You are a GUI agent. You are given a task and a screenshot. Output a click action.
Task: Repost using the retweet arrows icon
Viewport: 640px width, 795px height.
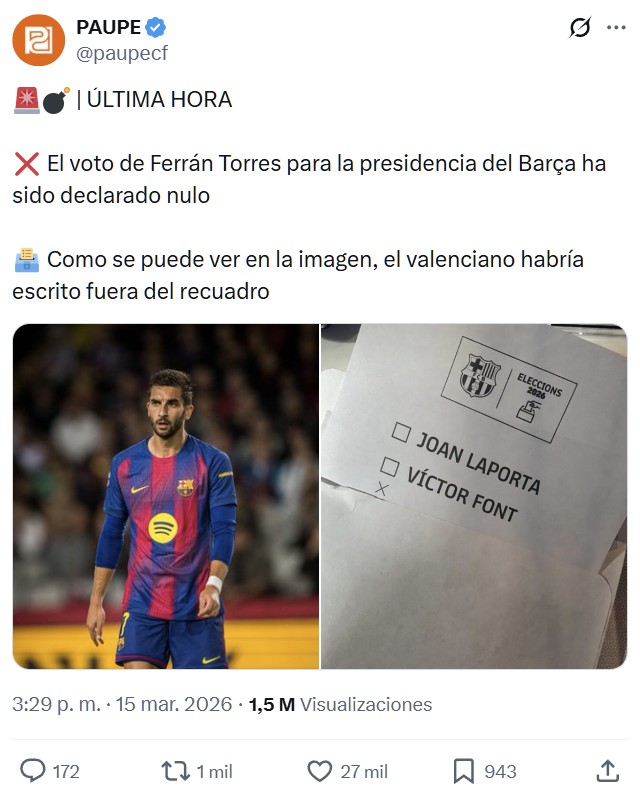[175, 771]
